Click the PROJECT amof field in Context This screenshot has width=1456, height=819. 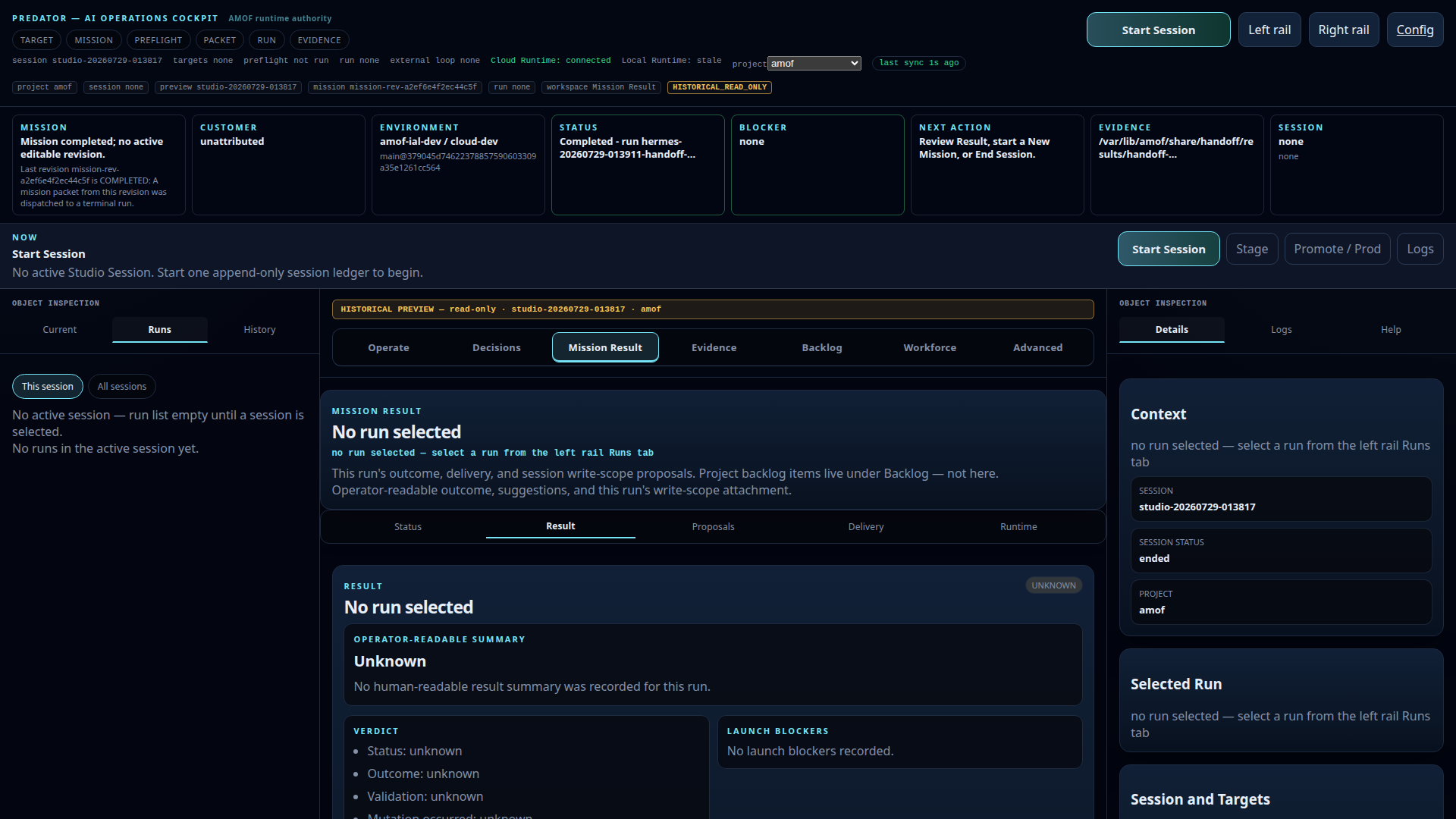(x=1281, y=602)
